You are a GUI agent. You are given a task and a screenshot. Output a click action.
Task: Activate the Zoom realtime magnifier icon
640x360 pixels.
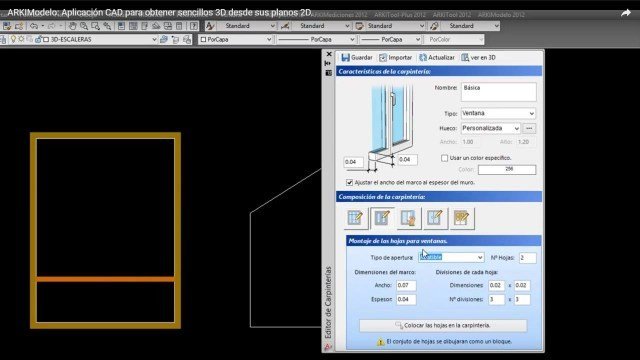84,26
